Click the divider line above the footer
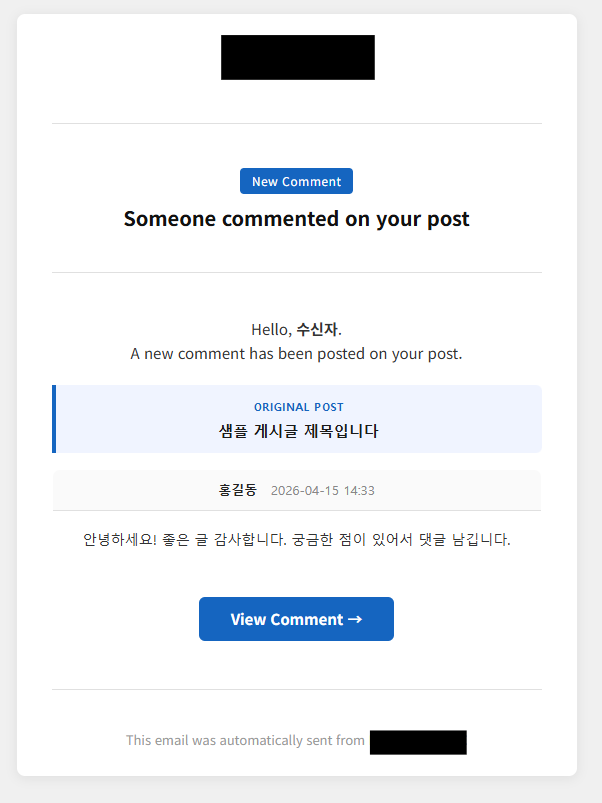This screenshot has width=602, height=803. tap(296, 689)
